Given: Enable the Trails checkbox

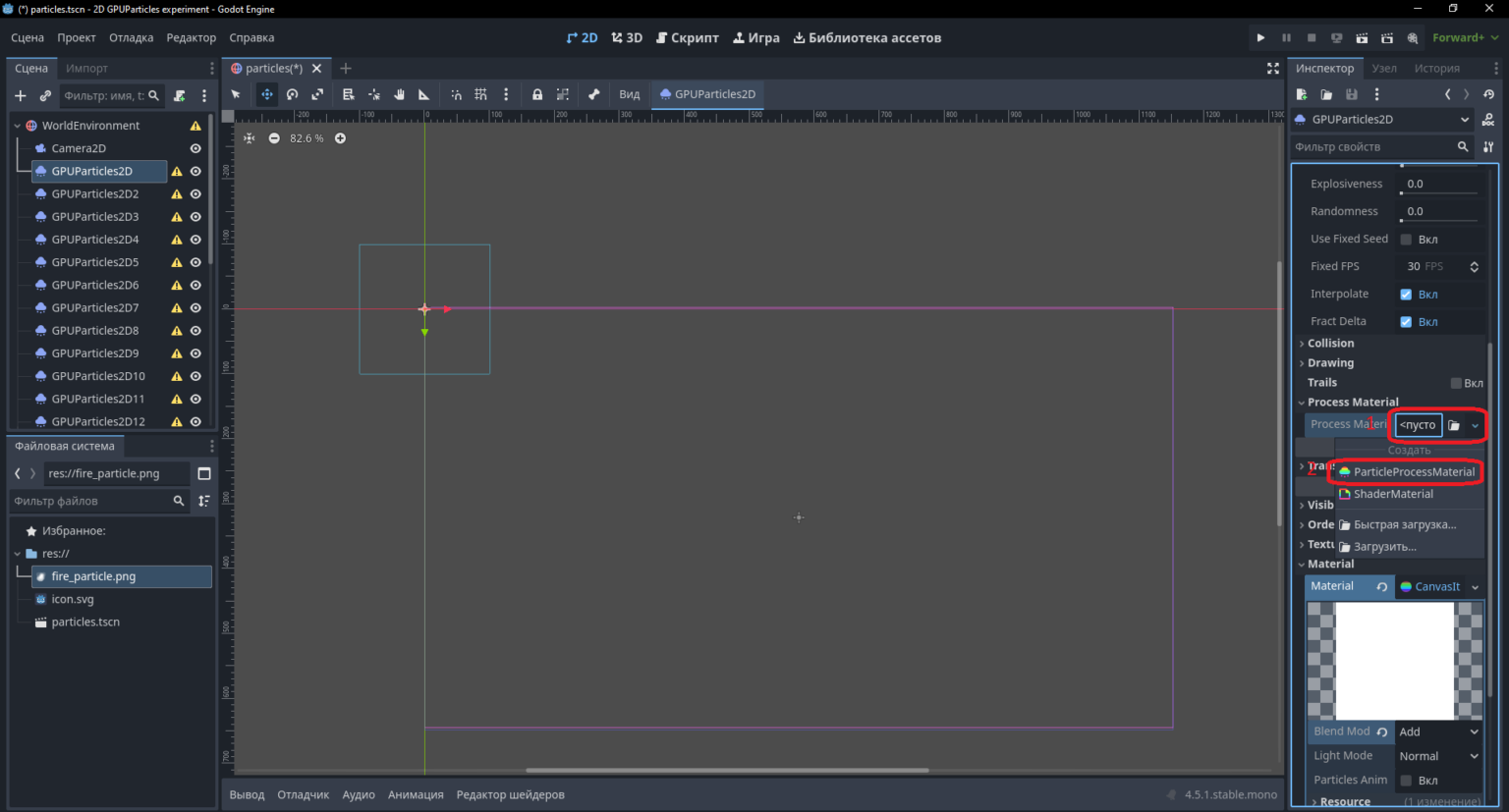Looking at the screenshot, I should click(x=1456, y=383).
